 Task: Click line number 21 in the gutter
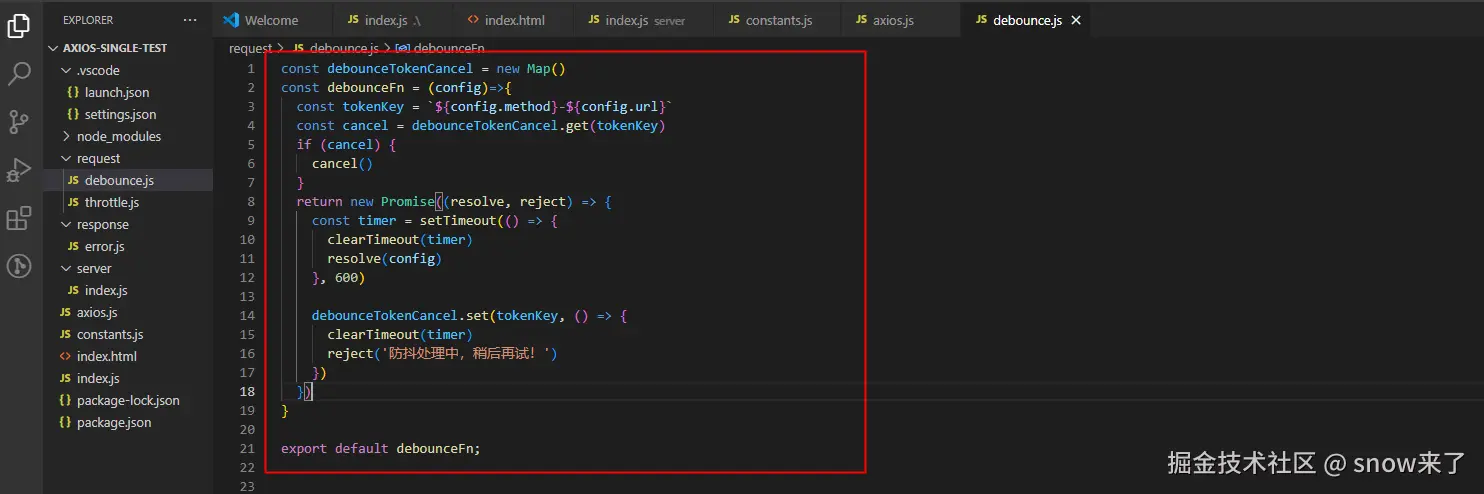point(248,448)
